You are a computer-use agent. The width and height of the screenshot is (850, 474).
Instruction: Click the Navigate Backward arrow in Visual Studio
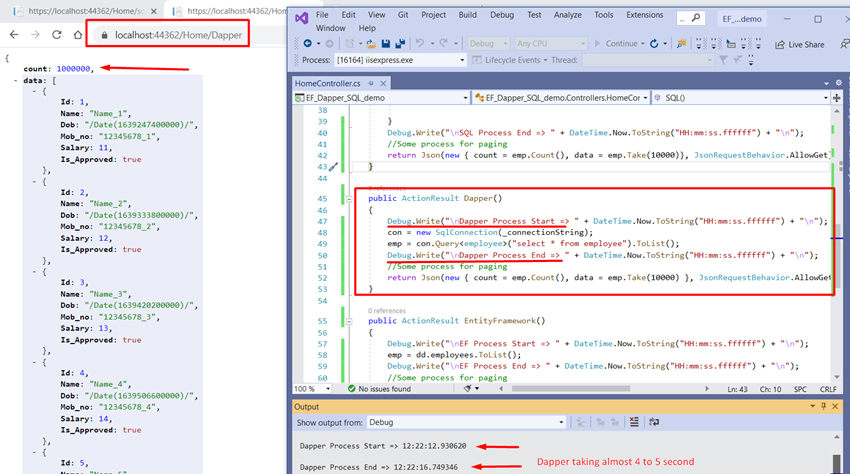point(307,43)
